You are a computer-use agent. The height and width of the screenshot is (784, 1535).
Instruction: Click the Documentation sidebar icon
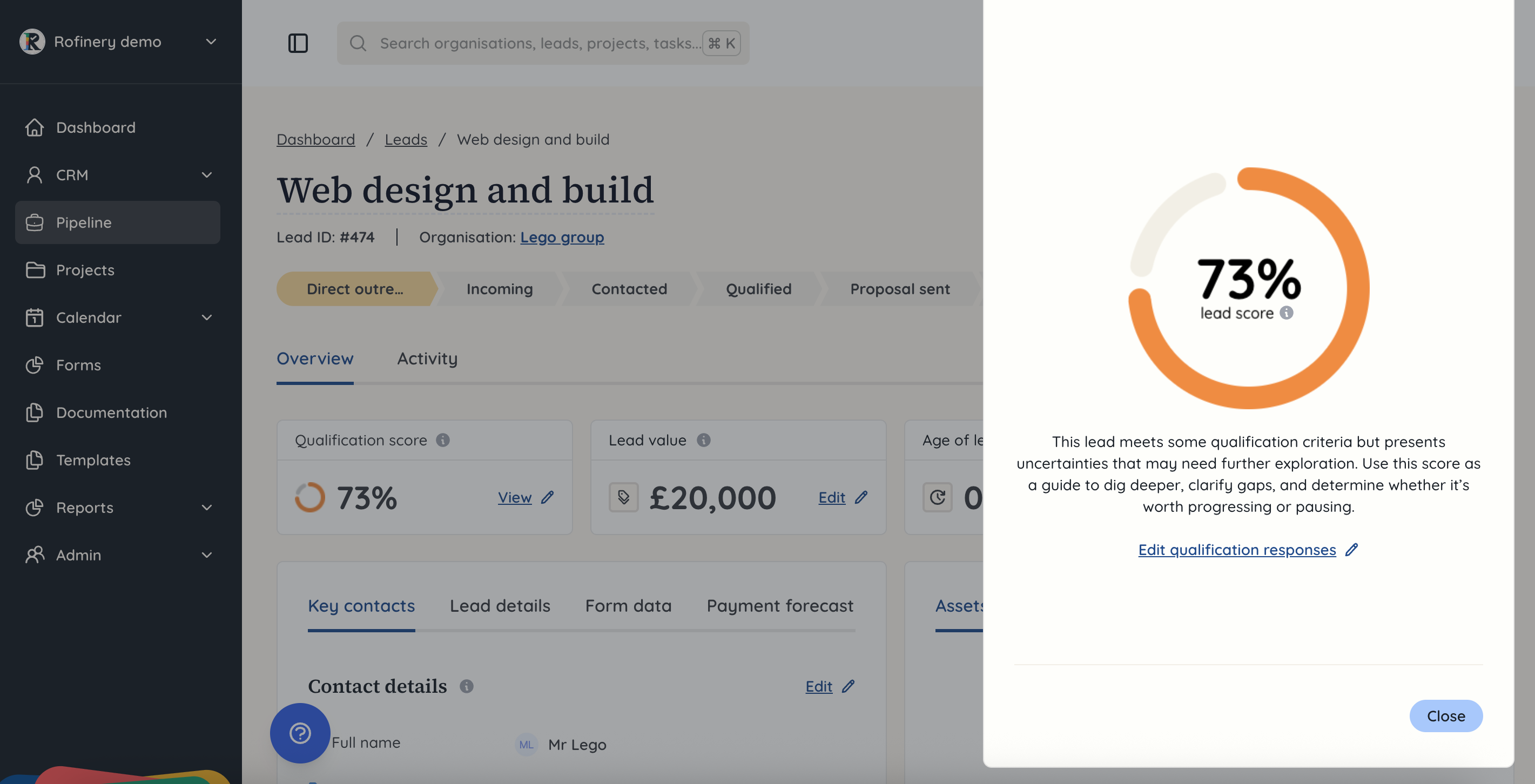(35, 413)
